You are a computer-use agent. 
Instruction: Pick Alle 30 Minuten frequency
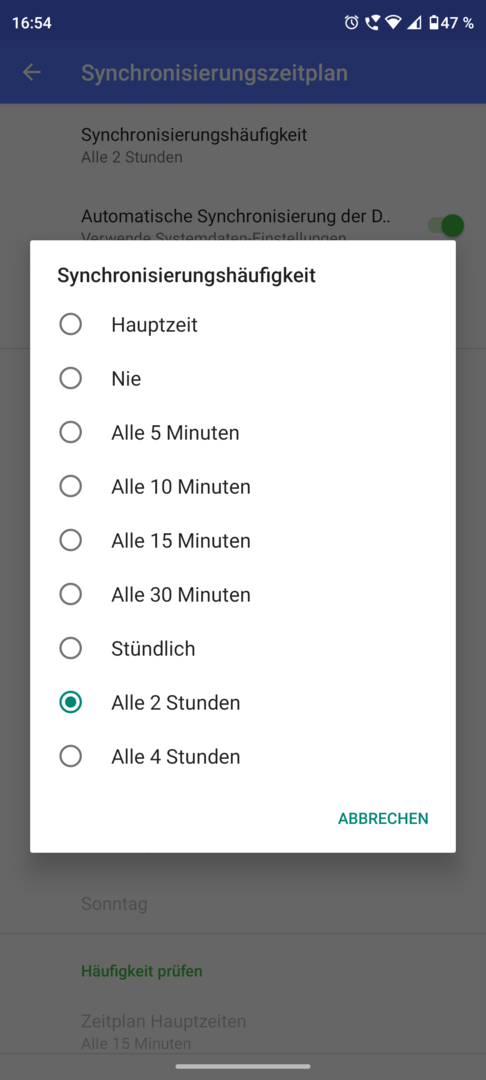click(x=243, y=594)
